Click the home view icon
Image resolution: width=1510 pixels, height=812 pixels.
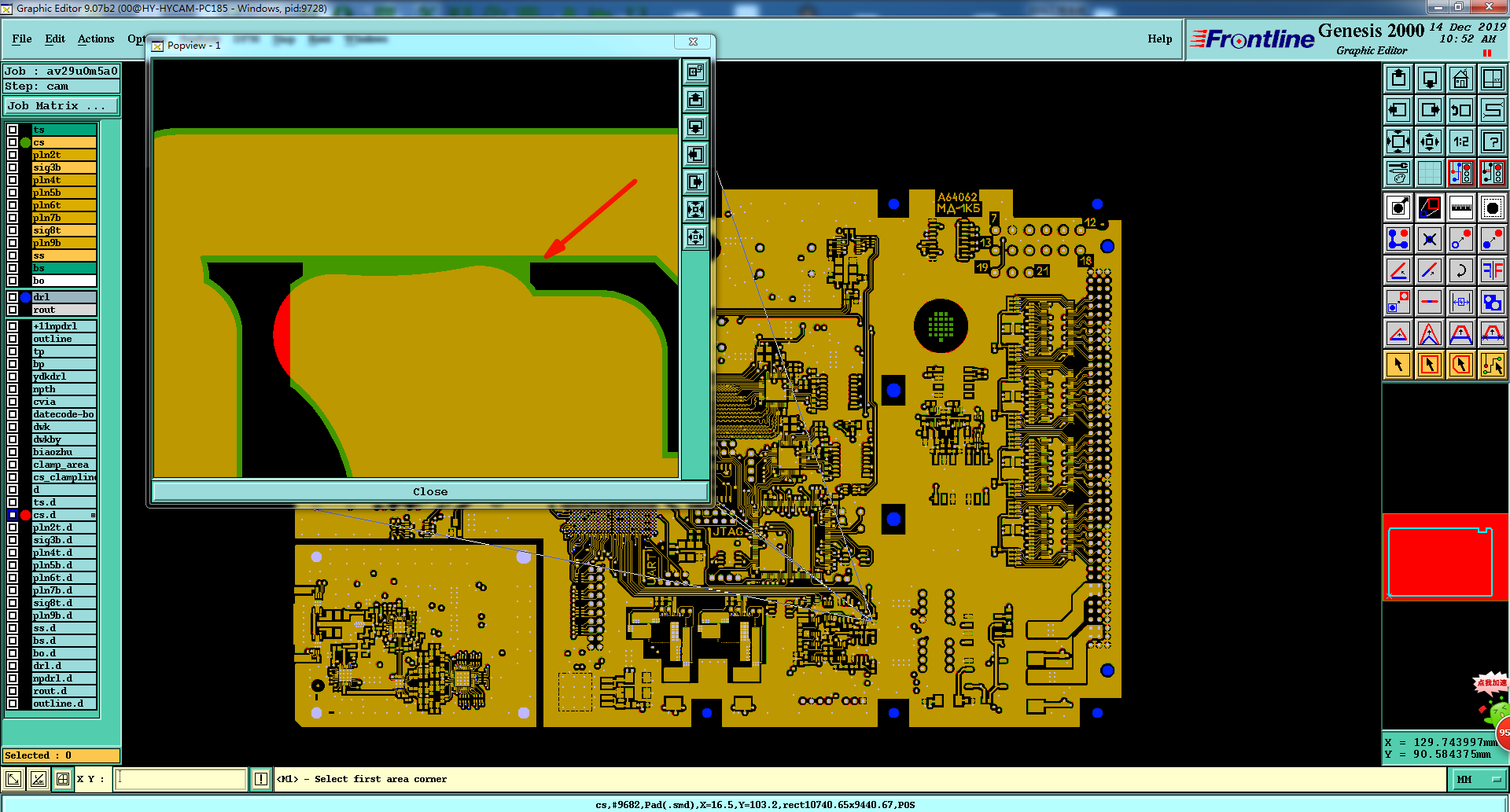pos(1461,79)
